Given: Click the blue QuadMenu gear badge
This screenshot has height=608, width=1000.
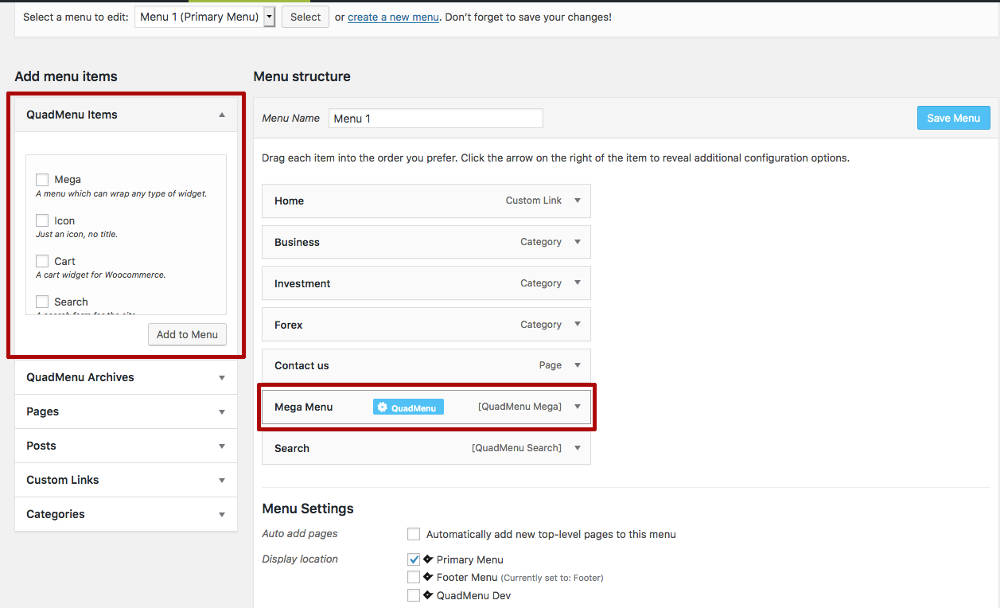Looking at the screenshot, I should [x=408, y=407].
